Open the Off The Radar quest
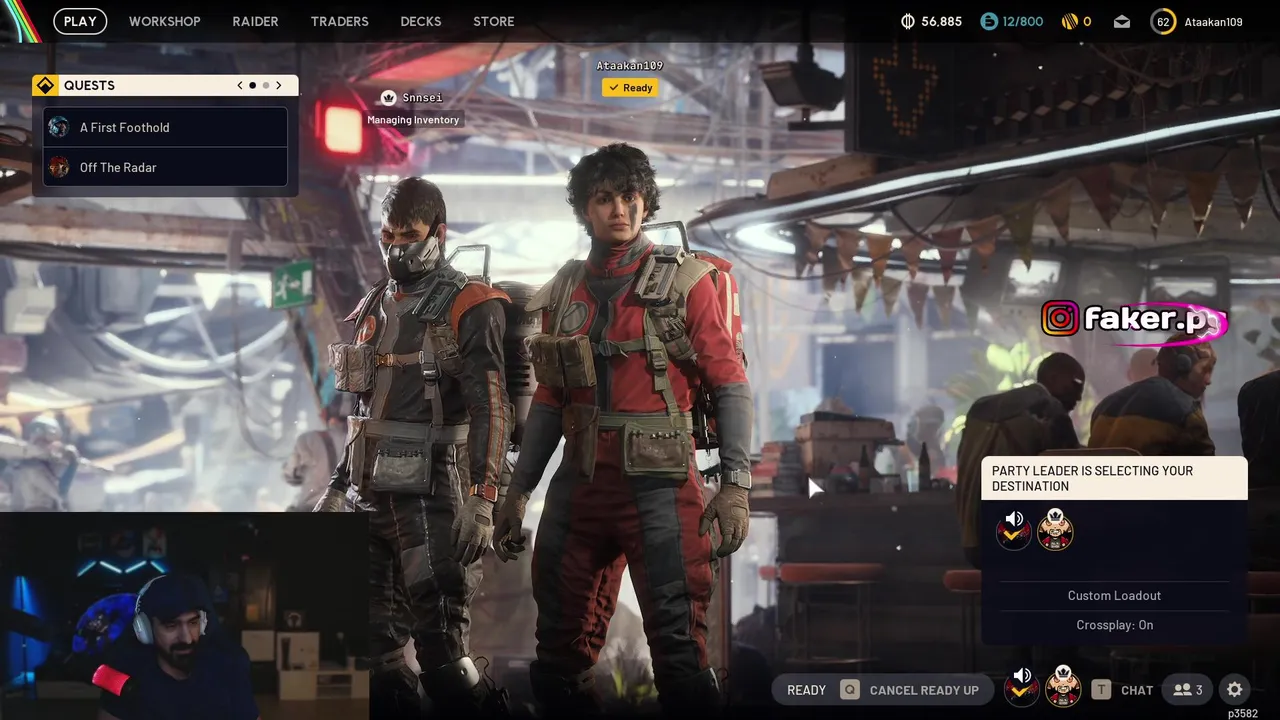The image size is (1280, 720). (x=165, y=167)
